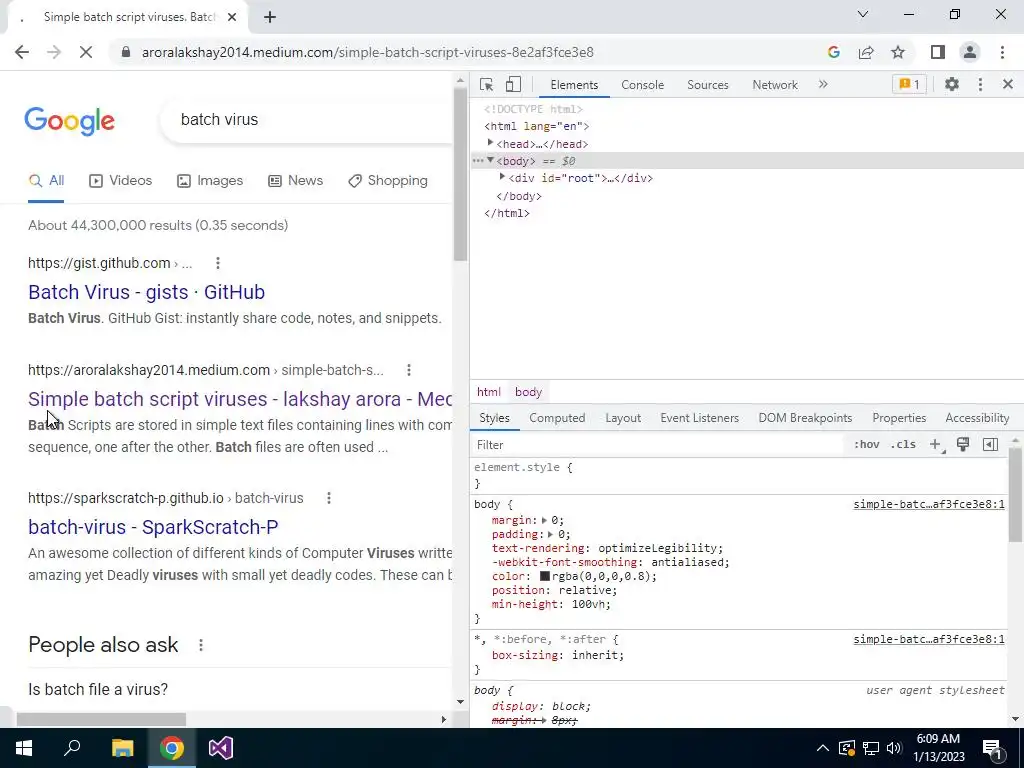Image resolution: width=1024 pixels, height=768 pixels.
Task: Open Chrome's three-dot menu
Action: click(1002, 52)
